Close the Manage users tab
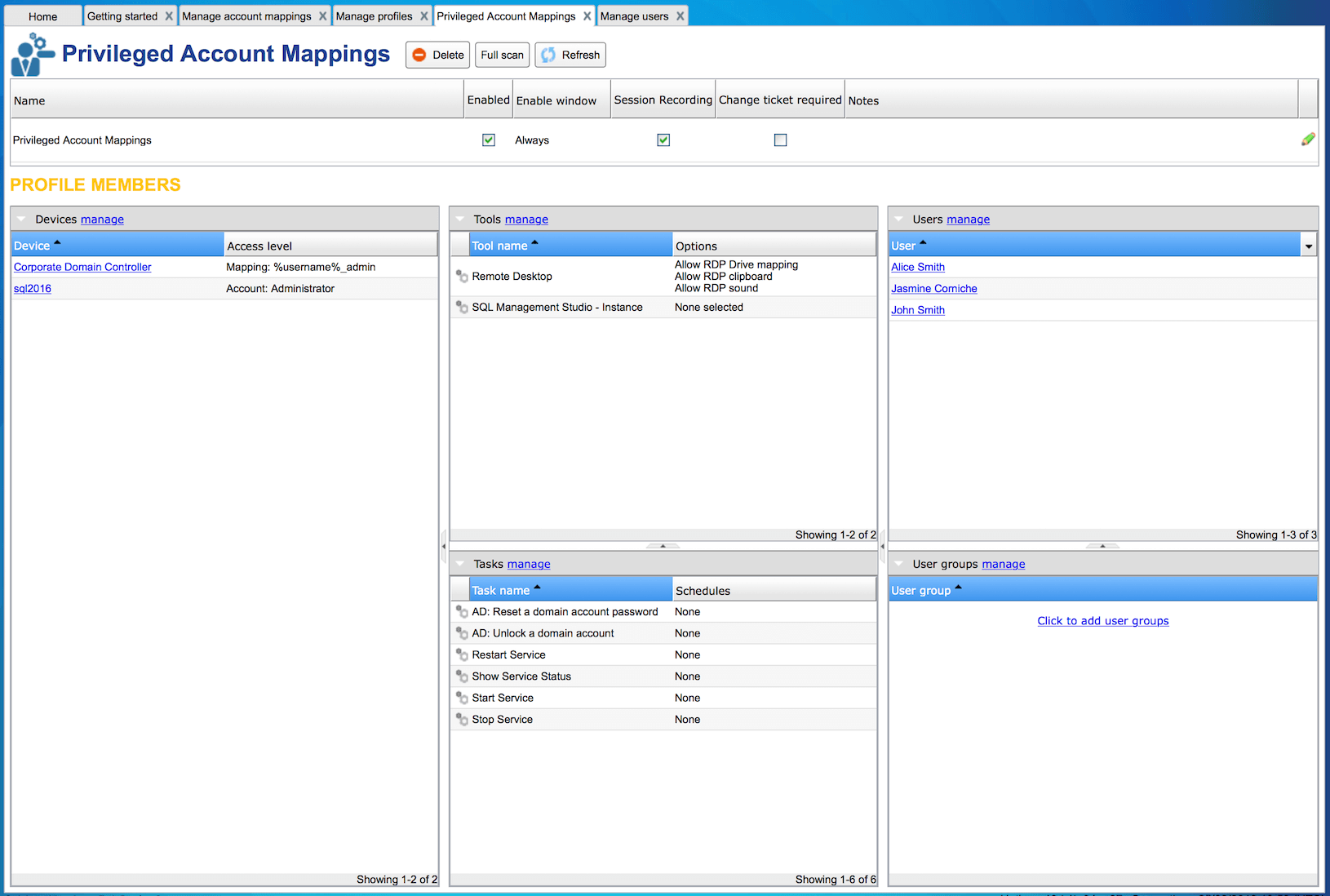The image size is (1330, 896). 680,16
